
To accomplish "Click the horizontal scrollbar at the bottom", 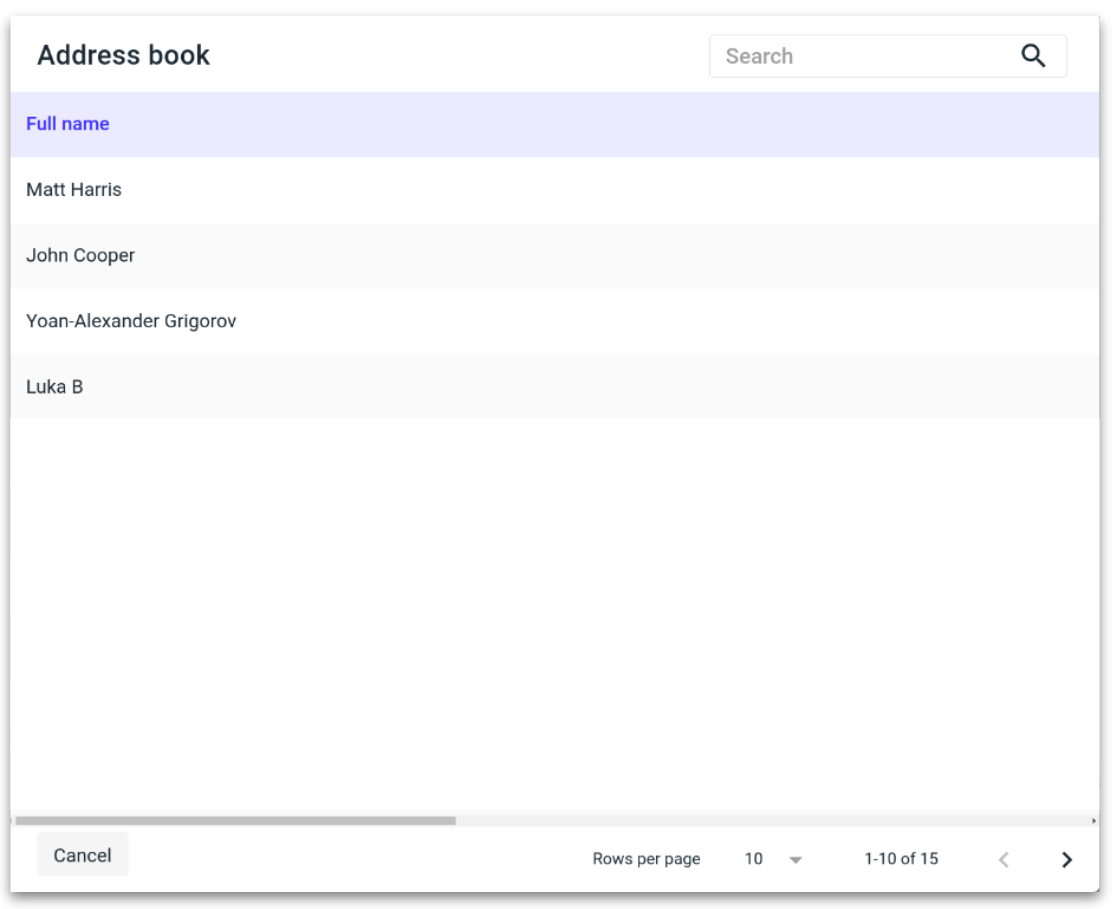I will pos(235,822).
